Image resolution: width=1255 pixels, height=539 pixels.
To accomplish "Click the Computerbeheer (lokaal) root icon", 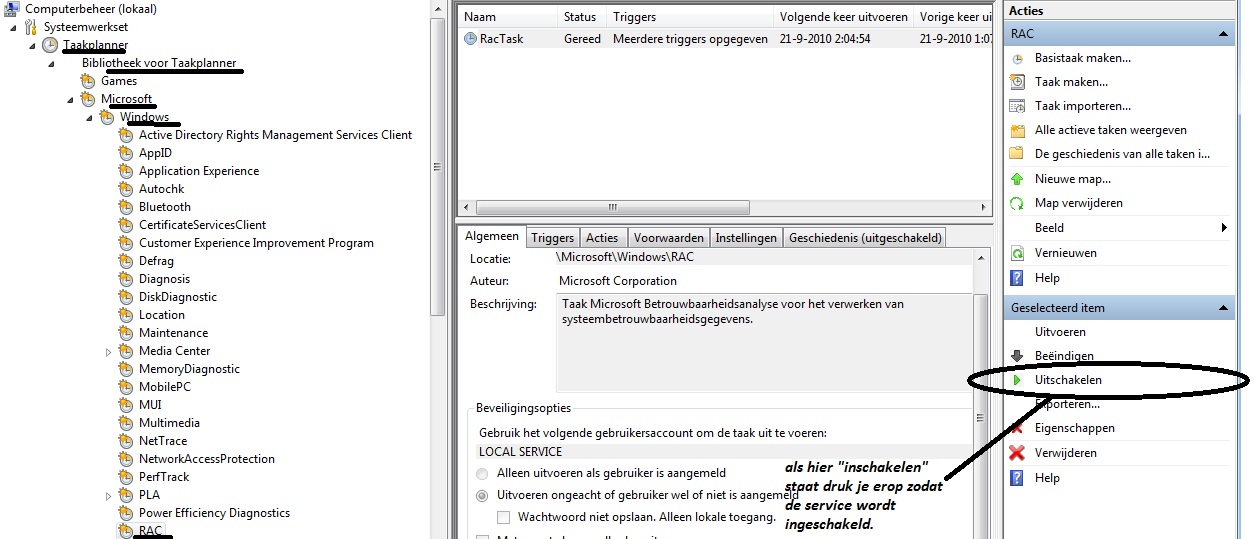I will [x=12, y=8].
